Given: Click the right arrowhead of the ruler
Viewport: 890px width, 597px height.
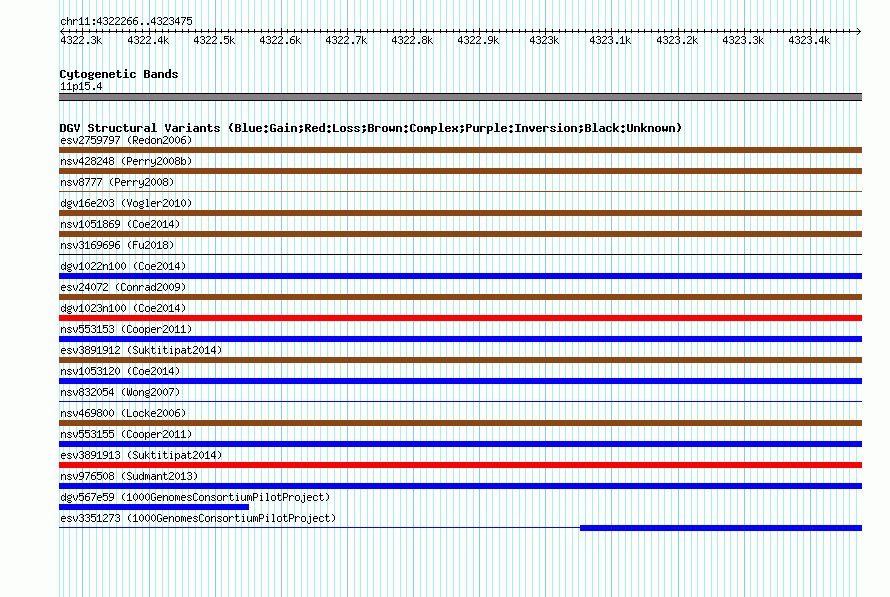Looking at the screenshot, I should [859, 31].
